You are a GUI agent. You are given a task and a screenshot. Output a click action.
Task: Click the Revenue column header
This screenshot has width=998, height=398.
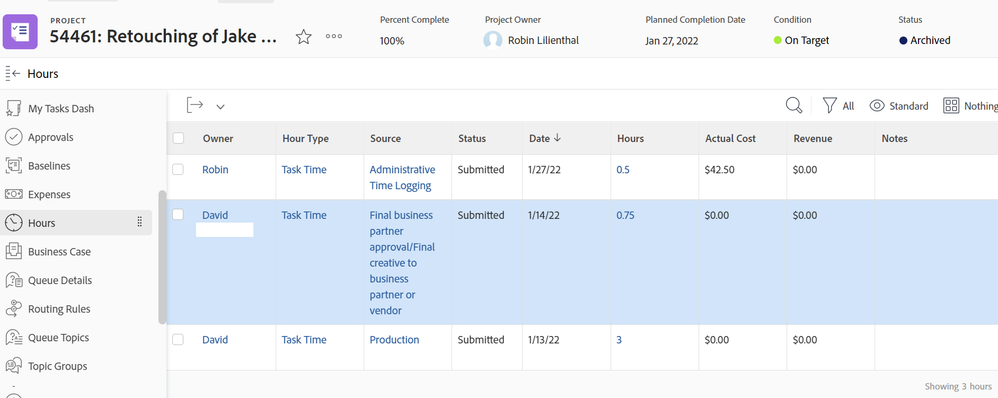(813, 138)
